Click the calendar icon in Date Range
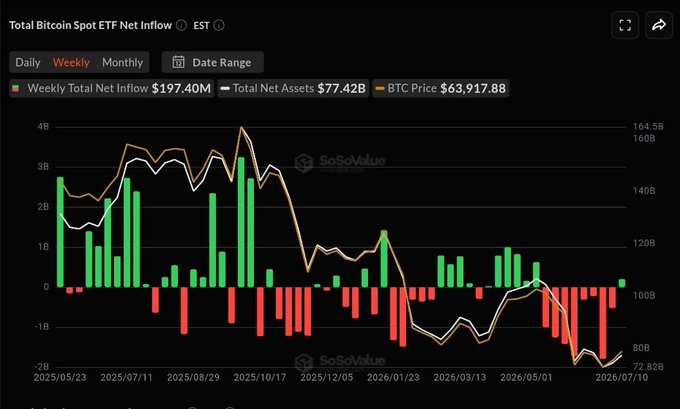This screenshot has width=680, height=409. coord(178,62)
